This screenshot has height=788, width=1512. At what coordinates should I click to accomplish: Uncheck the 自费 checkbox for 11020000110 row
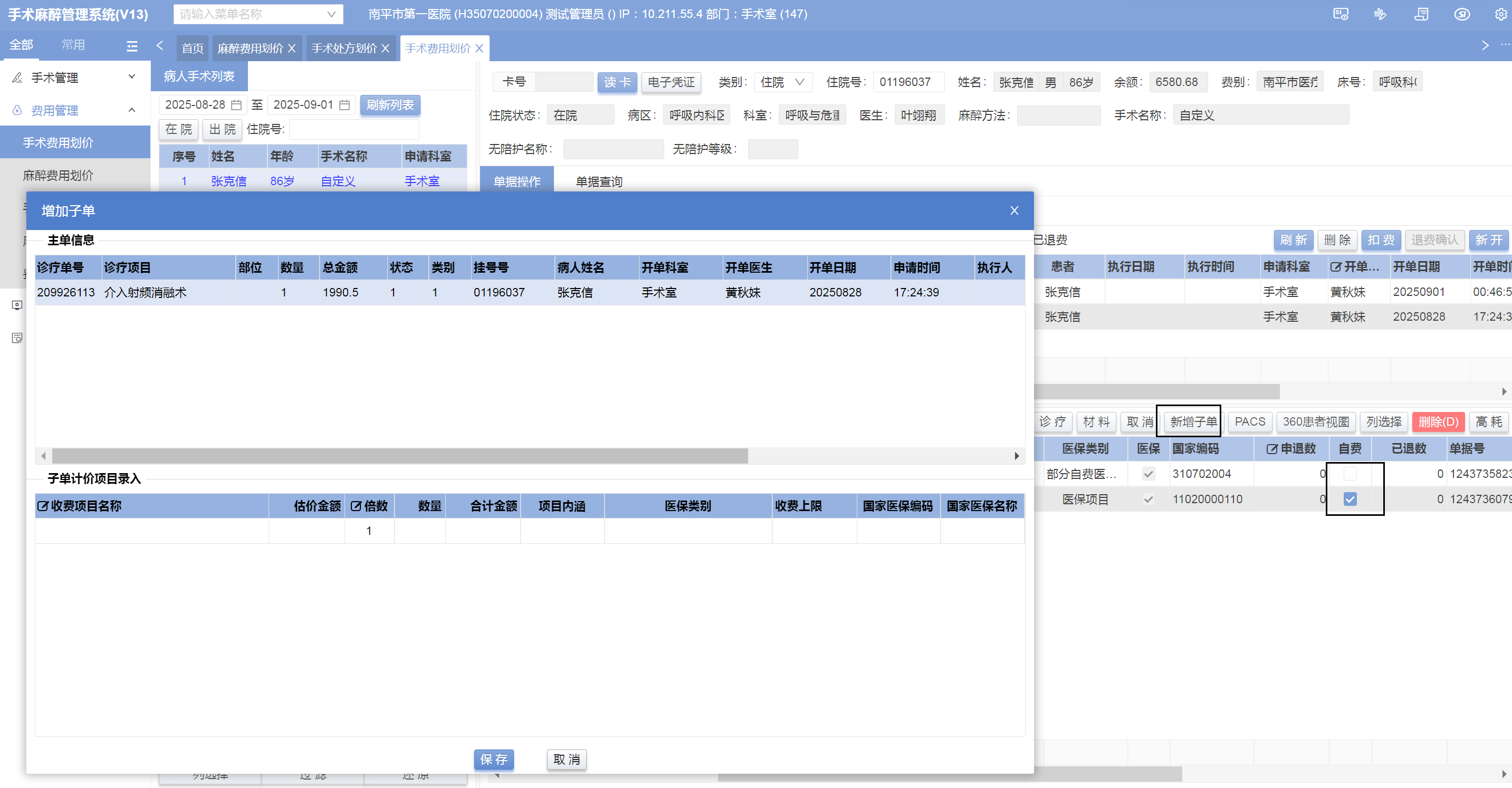click(1350, 499)
